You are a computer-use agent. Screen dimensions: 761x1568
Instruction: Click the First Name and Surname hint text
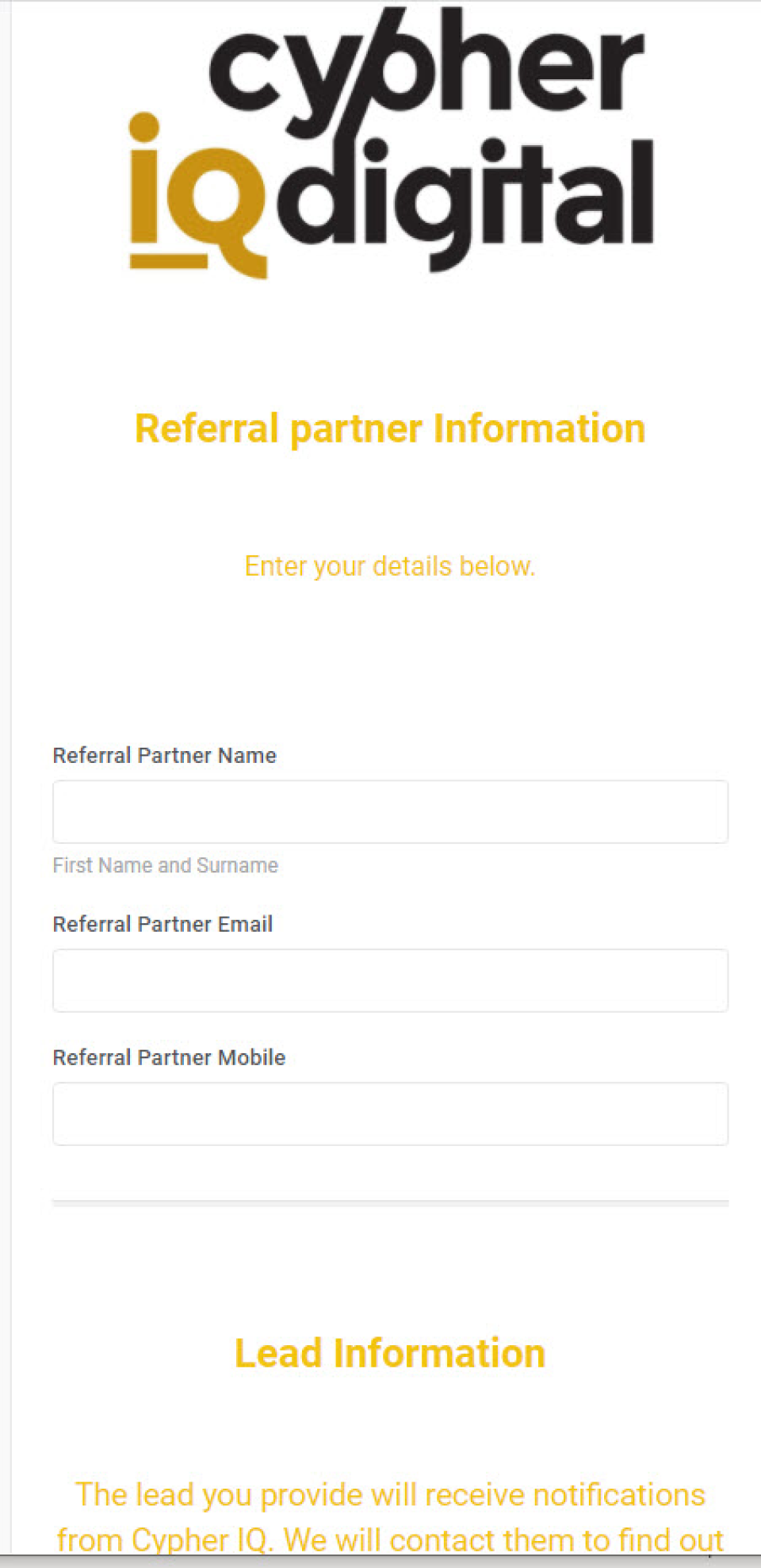click(165, 865)
